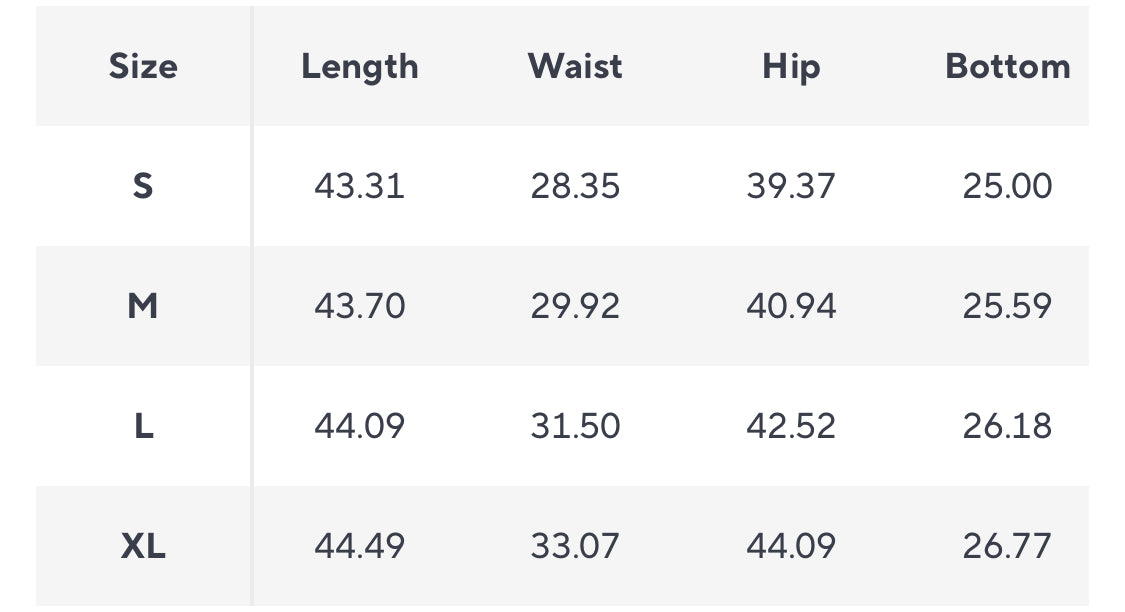
Task: Click the 39.37 hip value
Action: [791, 186]
